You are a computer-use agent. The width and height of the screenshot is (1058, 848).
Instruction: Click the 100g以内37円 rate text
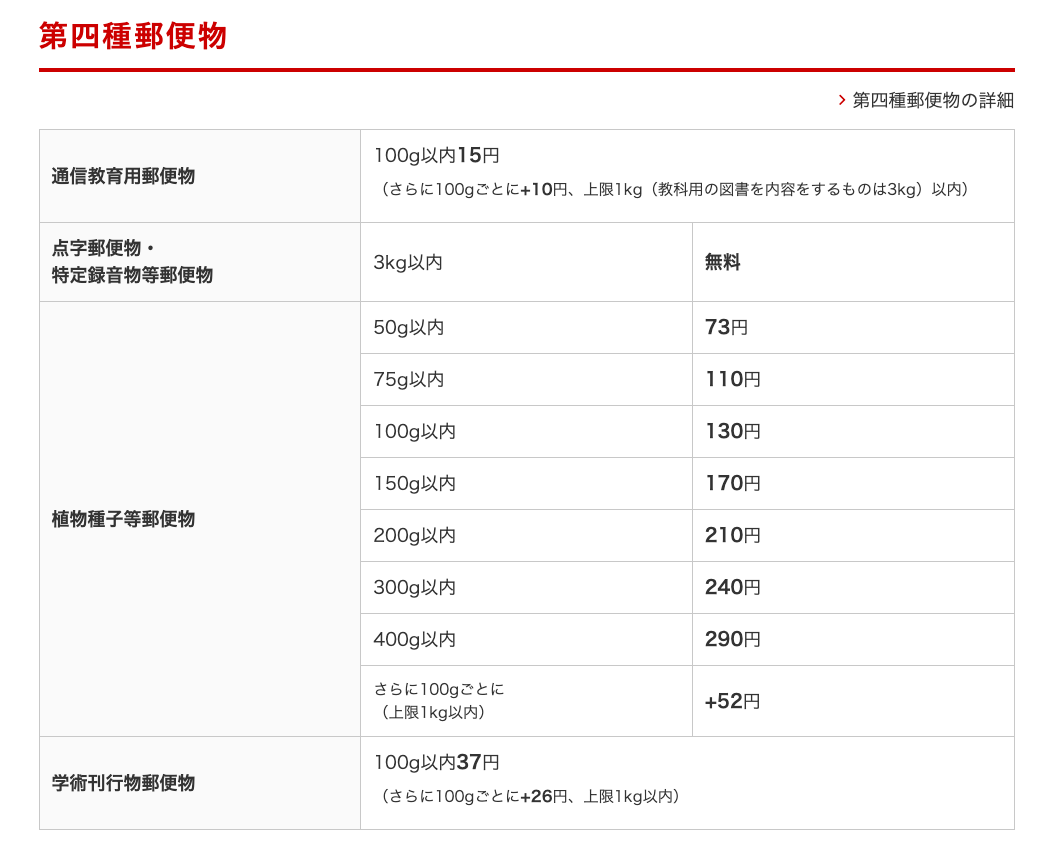[x=436, y=762]
